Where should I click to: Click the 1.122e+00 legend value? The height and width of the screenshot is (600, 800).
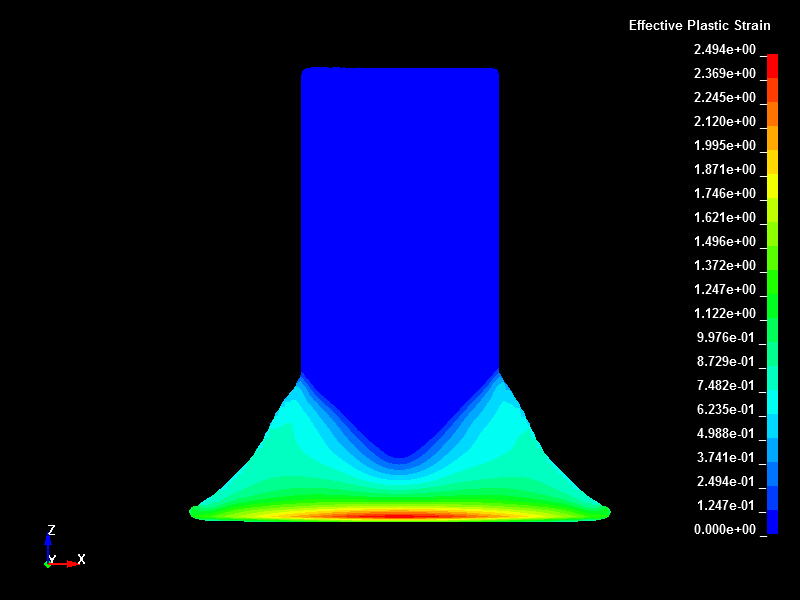[725, 313]
